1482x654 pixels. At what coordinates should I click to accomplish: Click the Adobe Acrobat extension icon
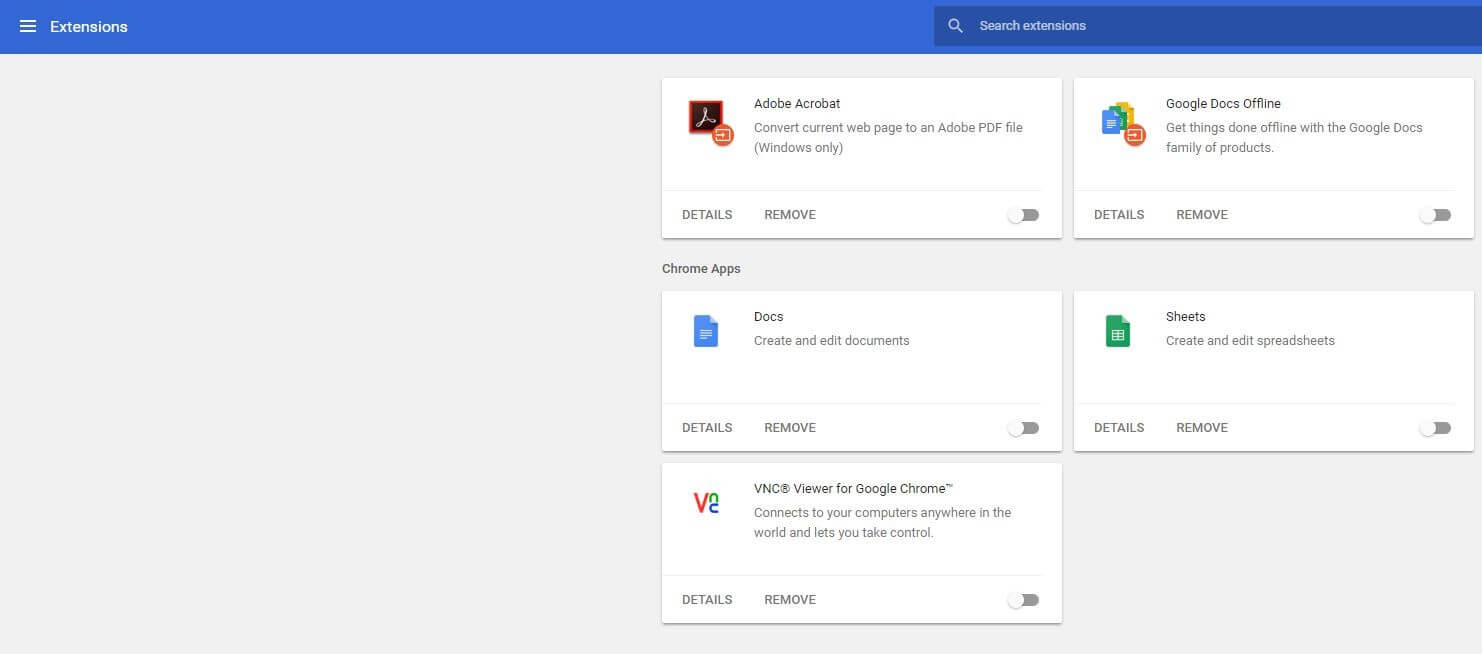point(711,123)
